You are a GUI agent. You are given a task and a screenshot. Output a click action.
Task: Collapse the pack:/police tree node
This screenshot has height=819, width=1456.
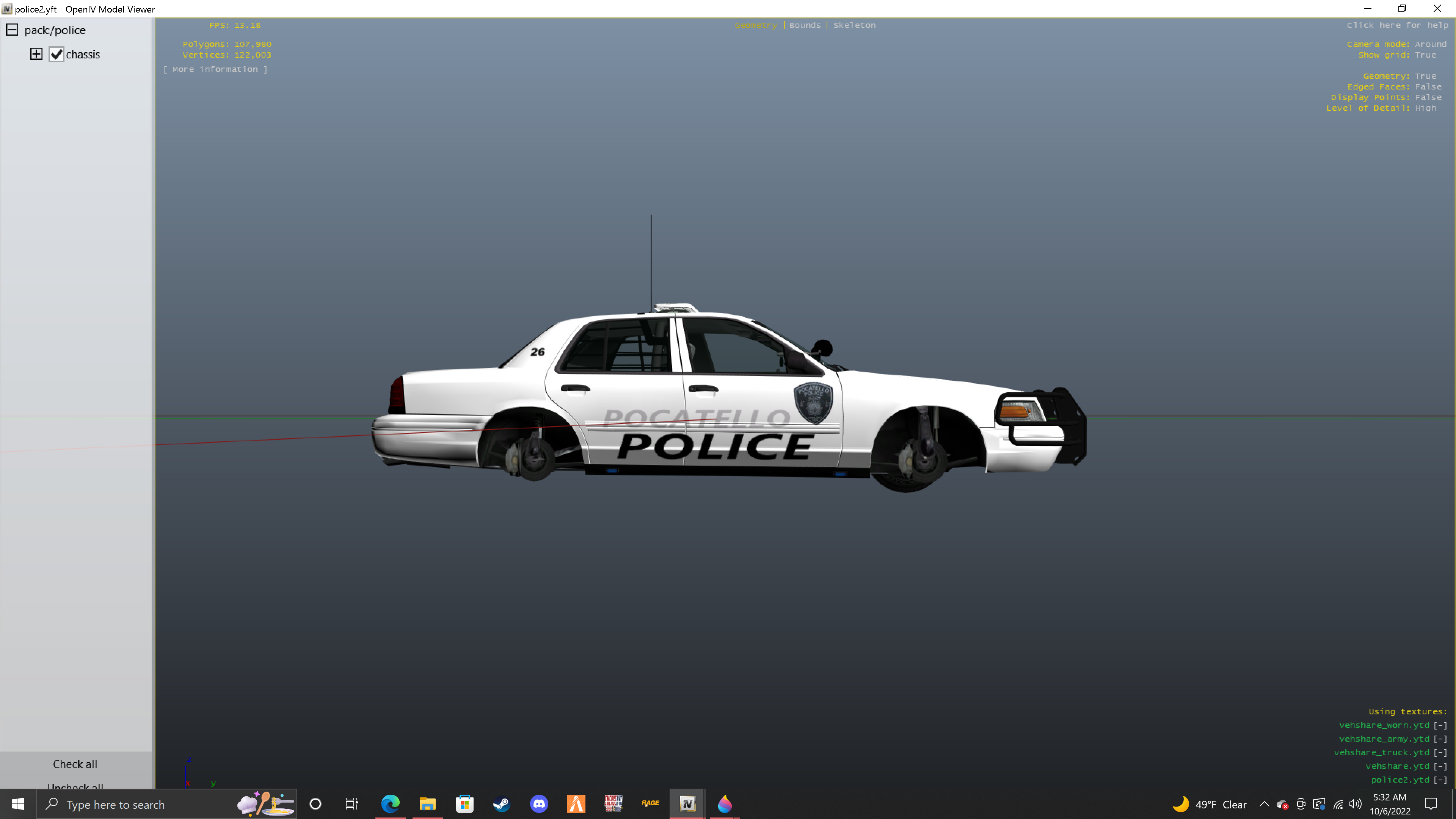pyautogui.click(x=12, y=30)
